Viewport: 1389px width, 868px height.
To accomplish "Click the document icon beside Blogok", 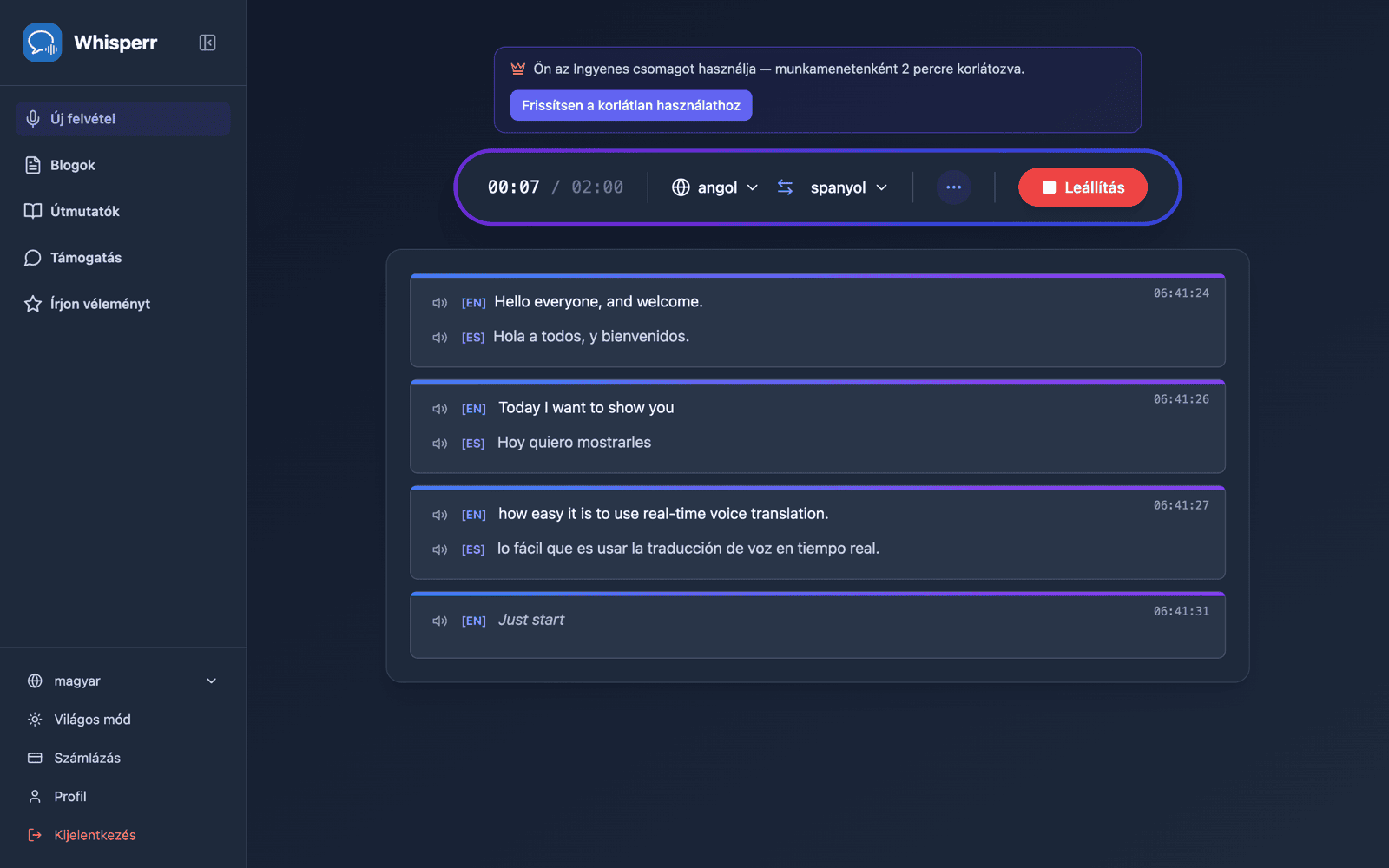I will click(x=33, y=165).
